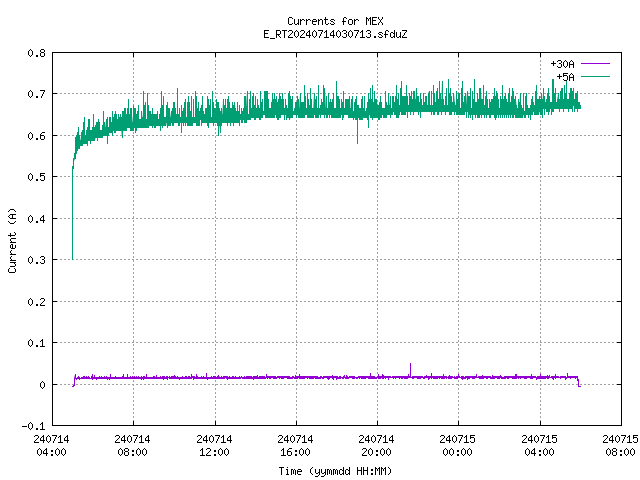This screenshot has width=640, height=480.
Task: Click the '+30A' legend label
Action: pos(562,64)
